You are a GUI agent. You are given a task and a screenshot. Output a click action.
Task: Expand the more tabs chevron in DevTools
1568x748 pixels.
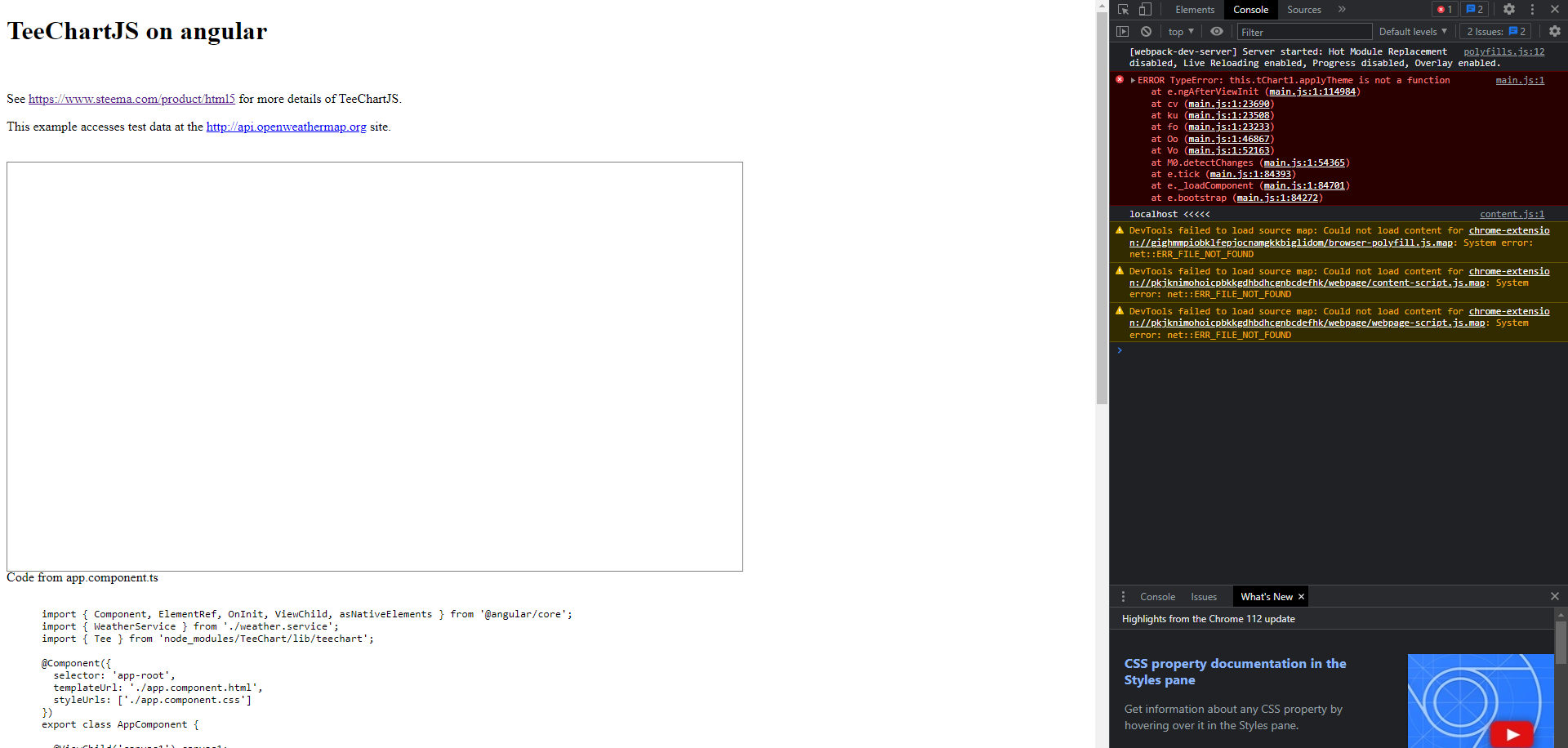(x=1342, y=10)
